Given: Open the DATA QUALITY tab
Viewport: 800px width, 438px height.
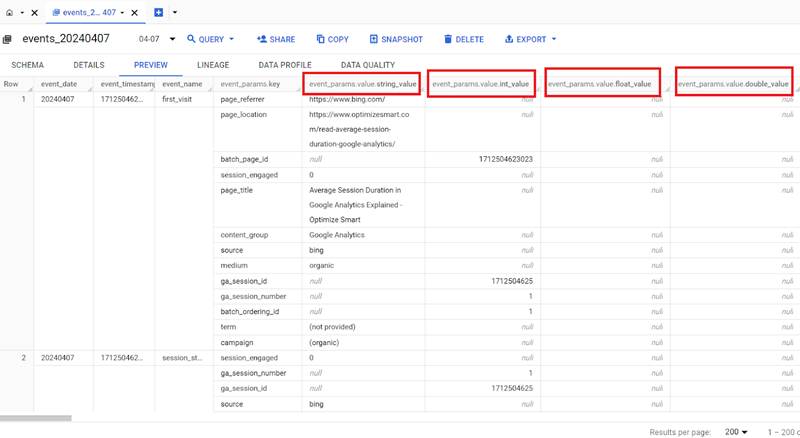Looking at the screenshot, I should coord(368,65).
